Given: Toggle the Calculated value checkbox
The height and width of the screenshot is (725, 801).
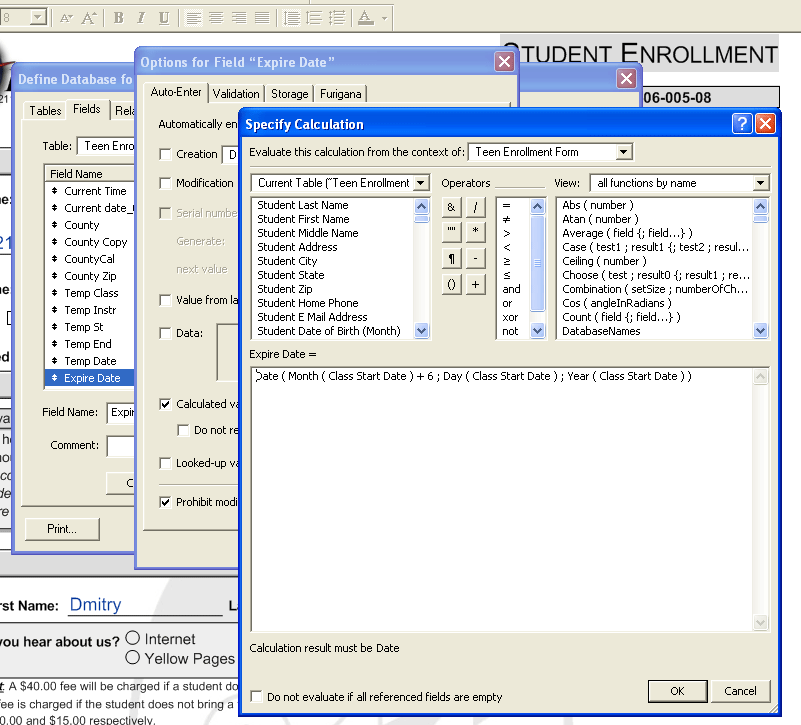Looking at the screenshot, I should click(x=166, y=404).
